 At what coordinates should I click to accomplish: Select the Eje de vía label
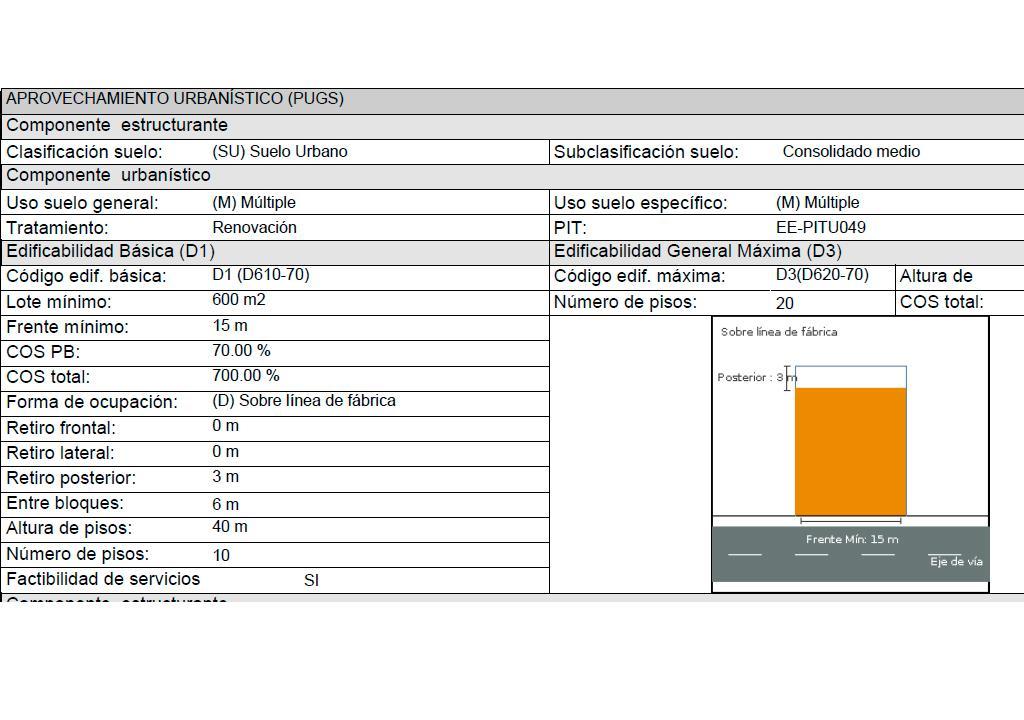tap(956, 561)
